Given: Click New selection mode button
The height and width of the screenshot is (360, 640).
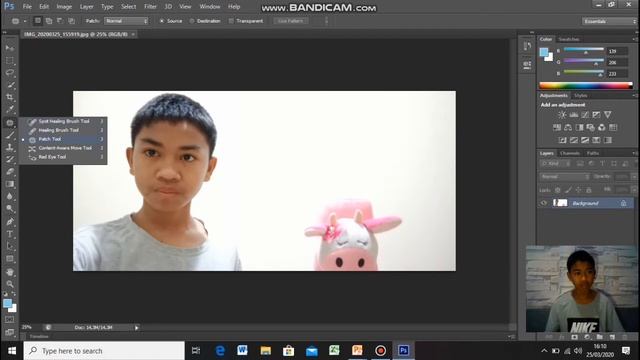Looking at the screenshot, I should pyautogui.click(x=38, y=21).
